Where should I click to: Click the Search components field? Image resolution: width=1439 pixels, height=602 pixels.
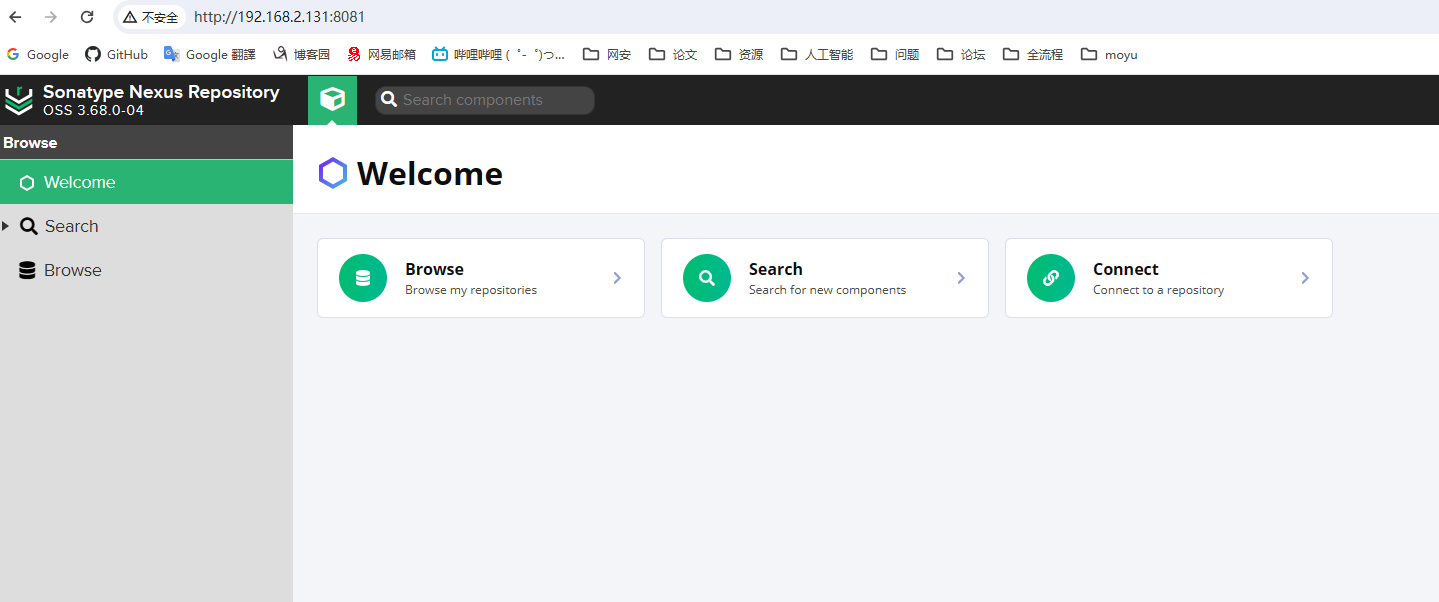click(x=485, y=100)
